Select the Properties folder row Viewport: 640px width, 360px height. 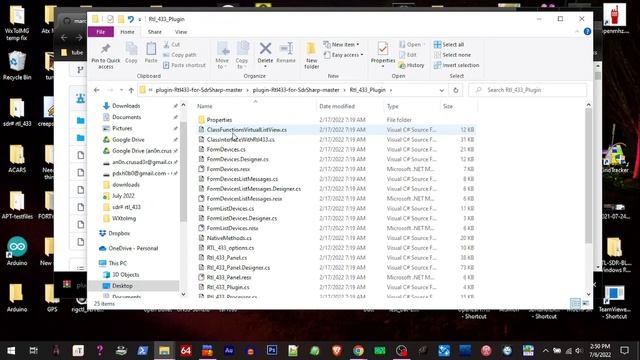(336, 120)
